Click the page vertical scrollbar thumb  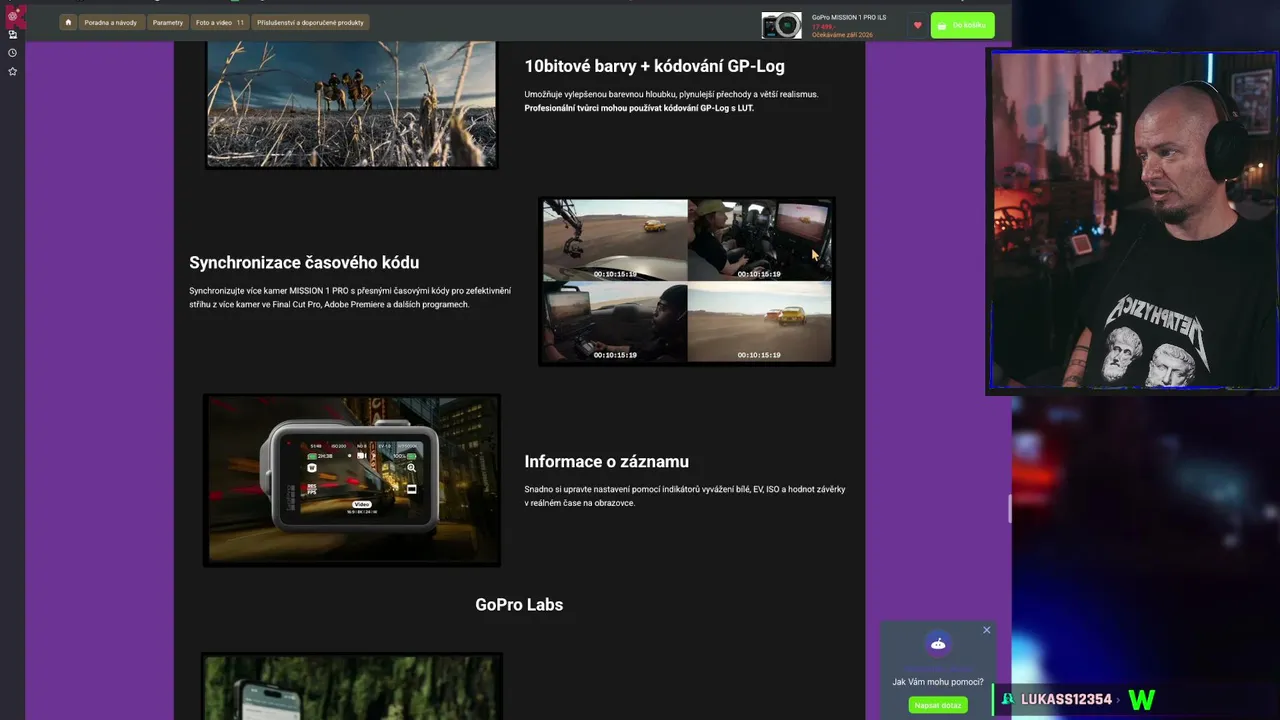pyautogui.click(x=1009, y=508)
